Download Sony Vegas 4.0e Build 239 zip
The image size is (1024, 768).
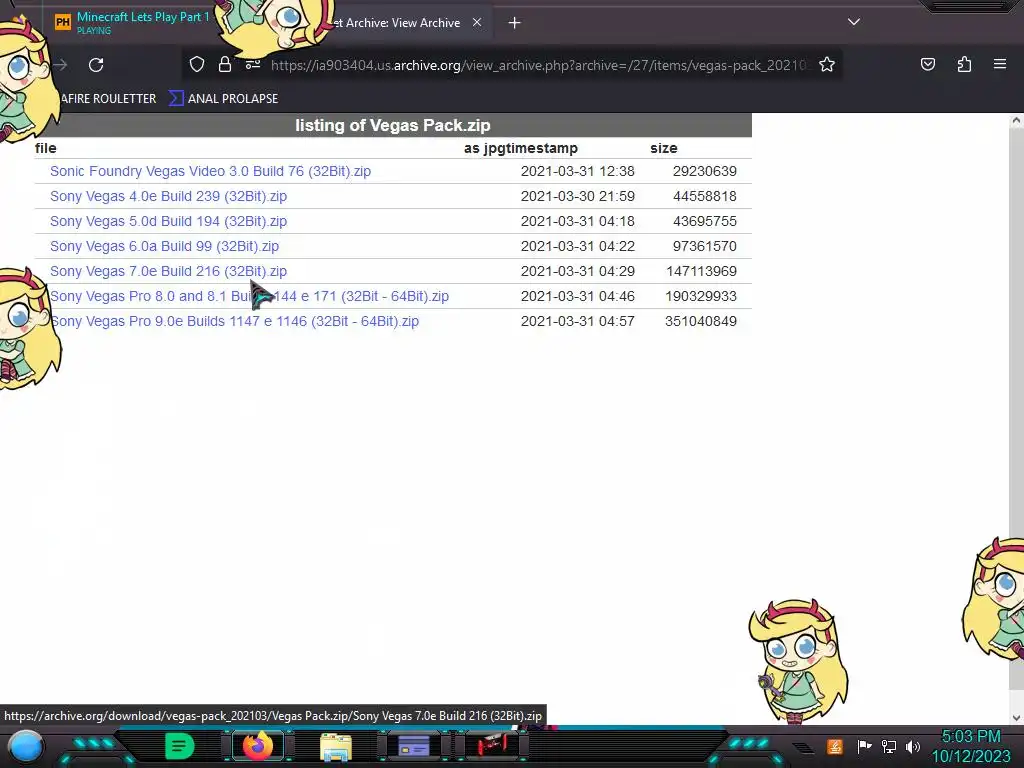point(168,196)
